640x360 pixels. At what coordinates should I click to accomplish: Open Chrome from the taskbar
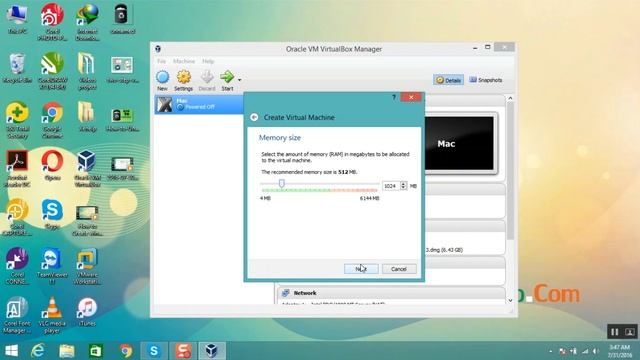coord(126,351)
